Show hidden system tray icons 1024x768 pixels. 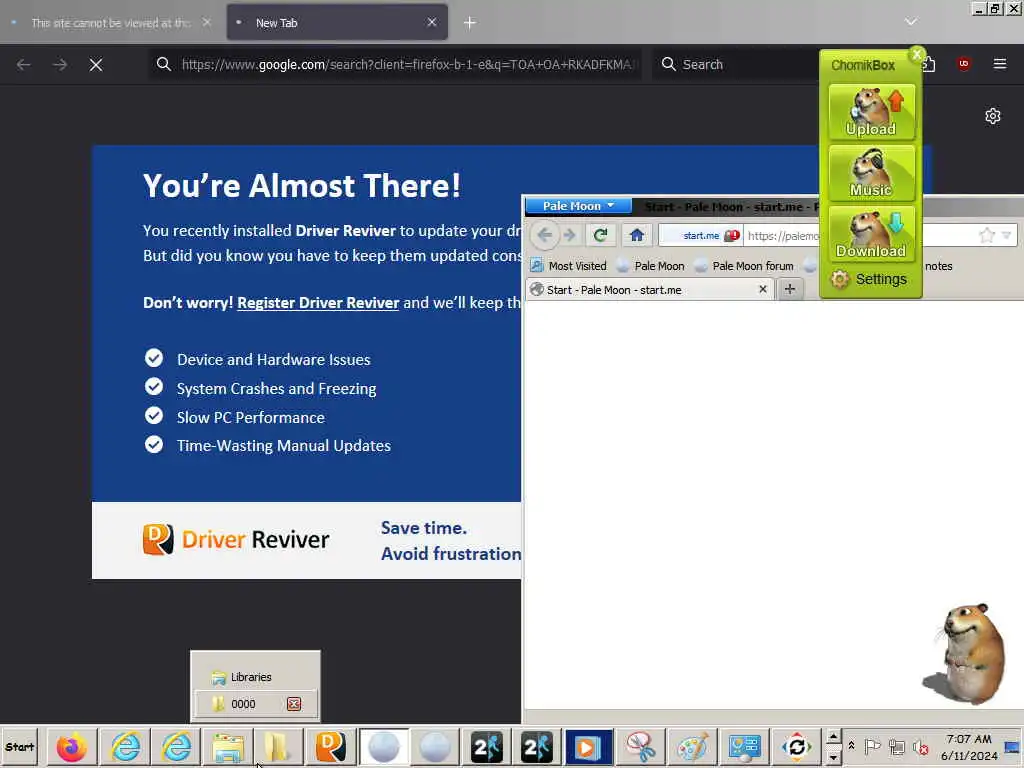point(851,745)
